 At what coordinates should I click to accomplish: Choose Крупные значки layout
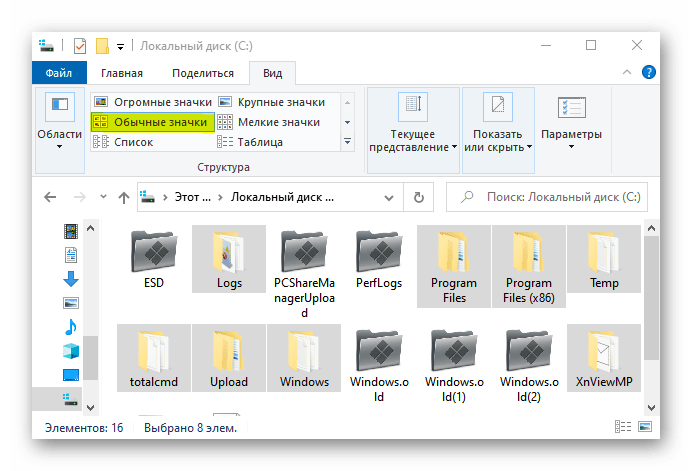[272, 102]
